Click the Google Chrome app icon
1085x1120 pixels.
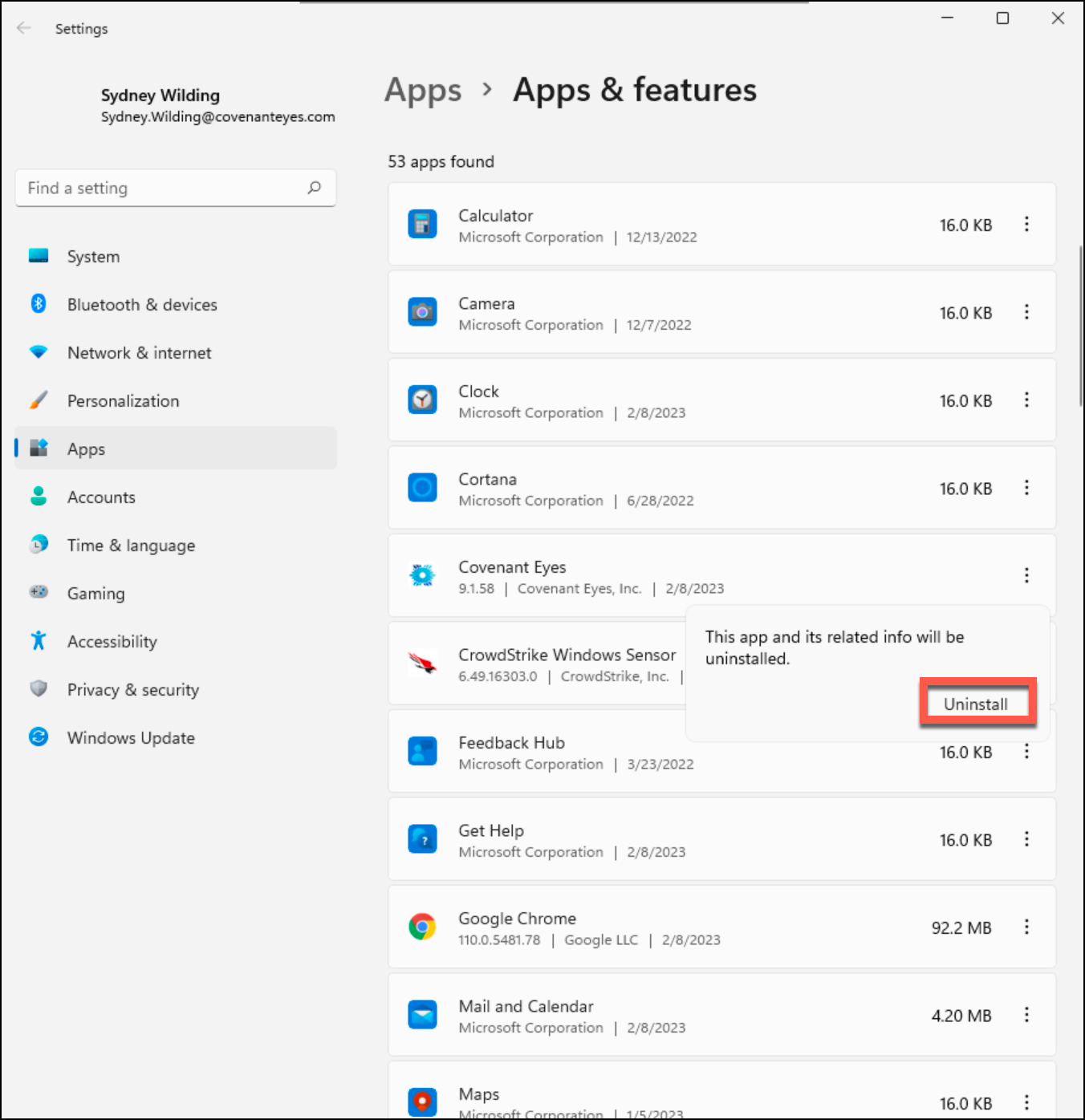[422, 927]
